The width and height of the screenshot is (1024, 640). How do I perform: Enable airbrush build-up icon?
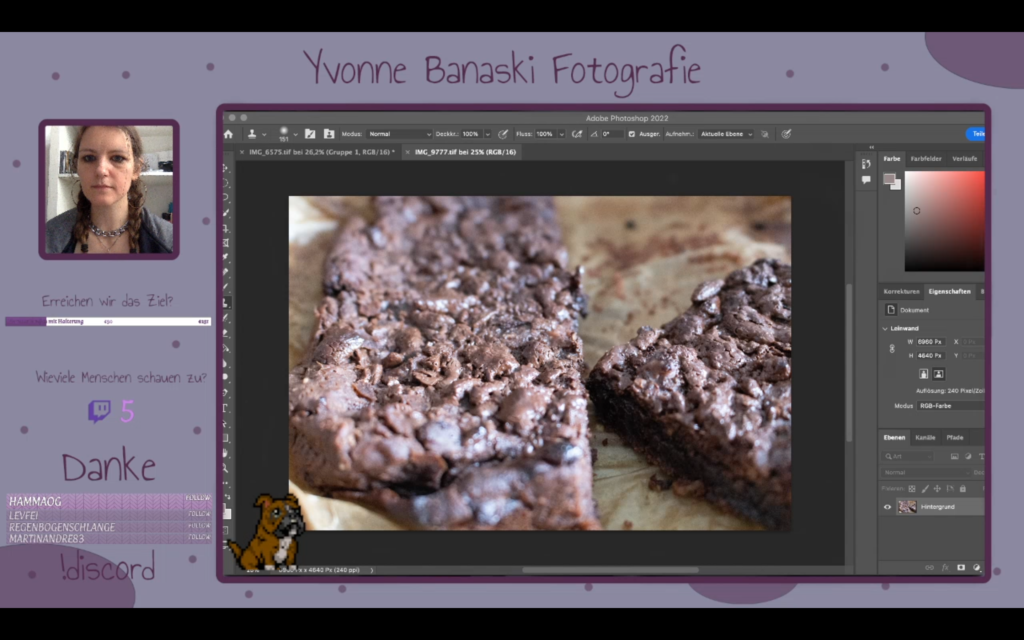pos(577,134)
